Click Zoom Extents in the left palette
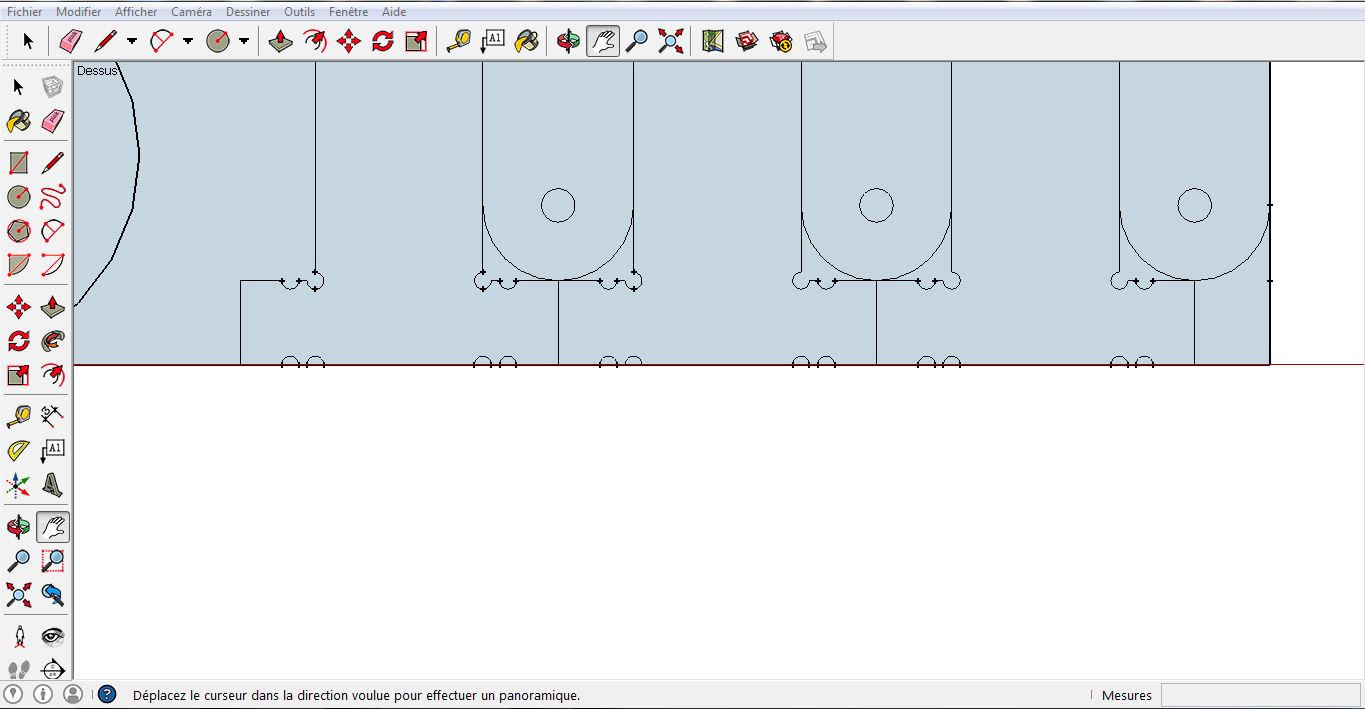This screenshot has width=1365, height=709. click(x=19, y=595)
